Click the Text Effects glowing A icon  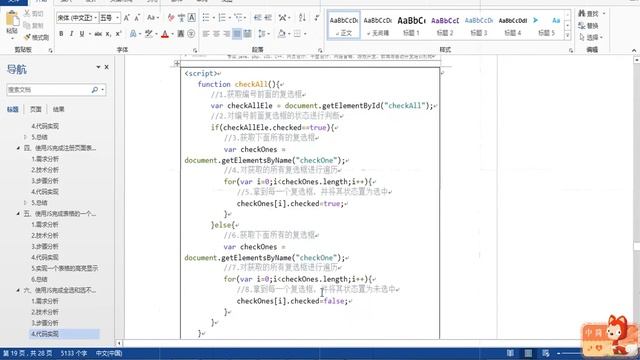click(134, 34)
